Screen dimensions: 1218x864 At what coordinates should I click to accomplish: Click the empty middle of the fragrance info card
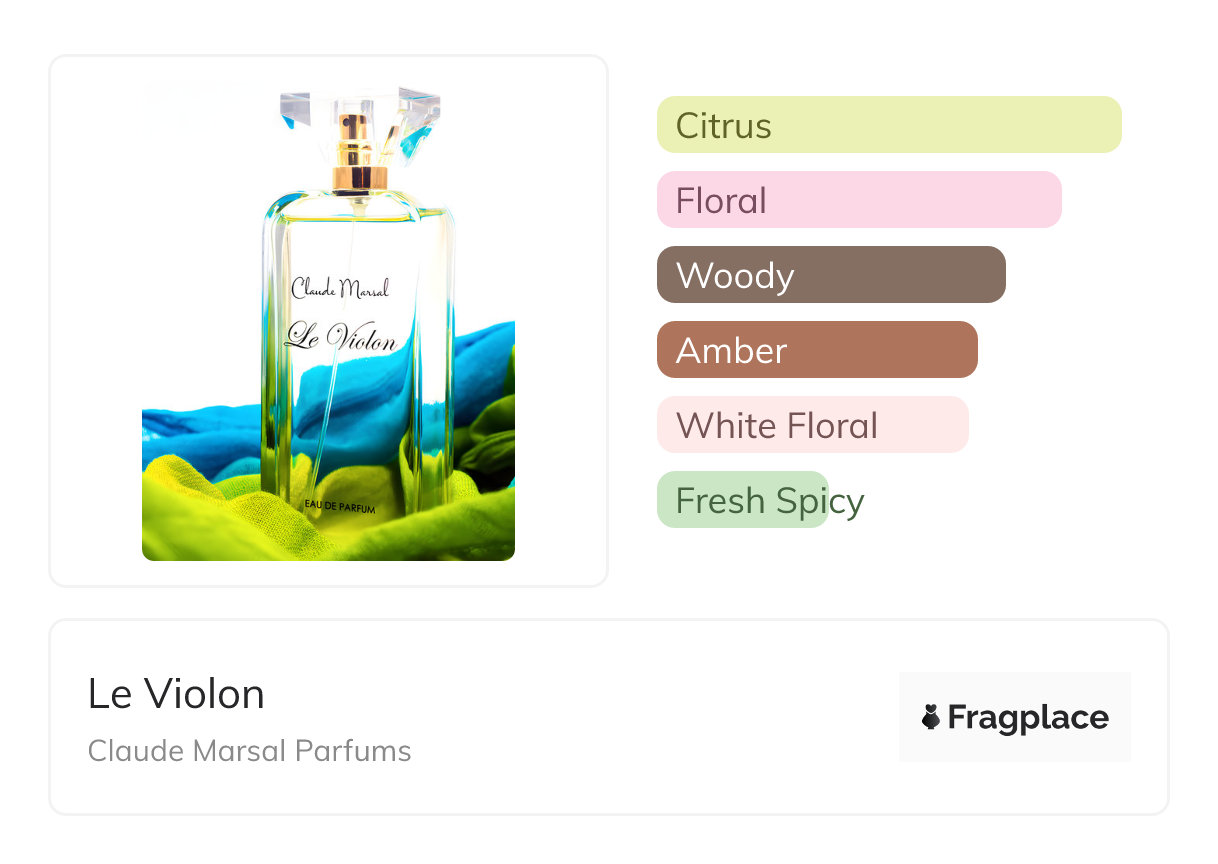[x=650, y=717]
